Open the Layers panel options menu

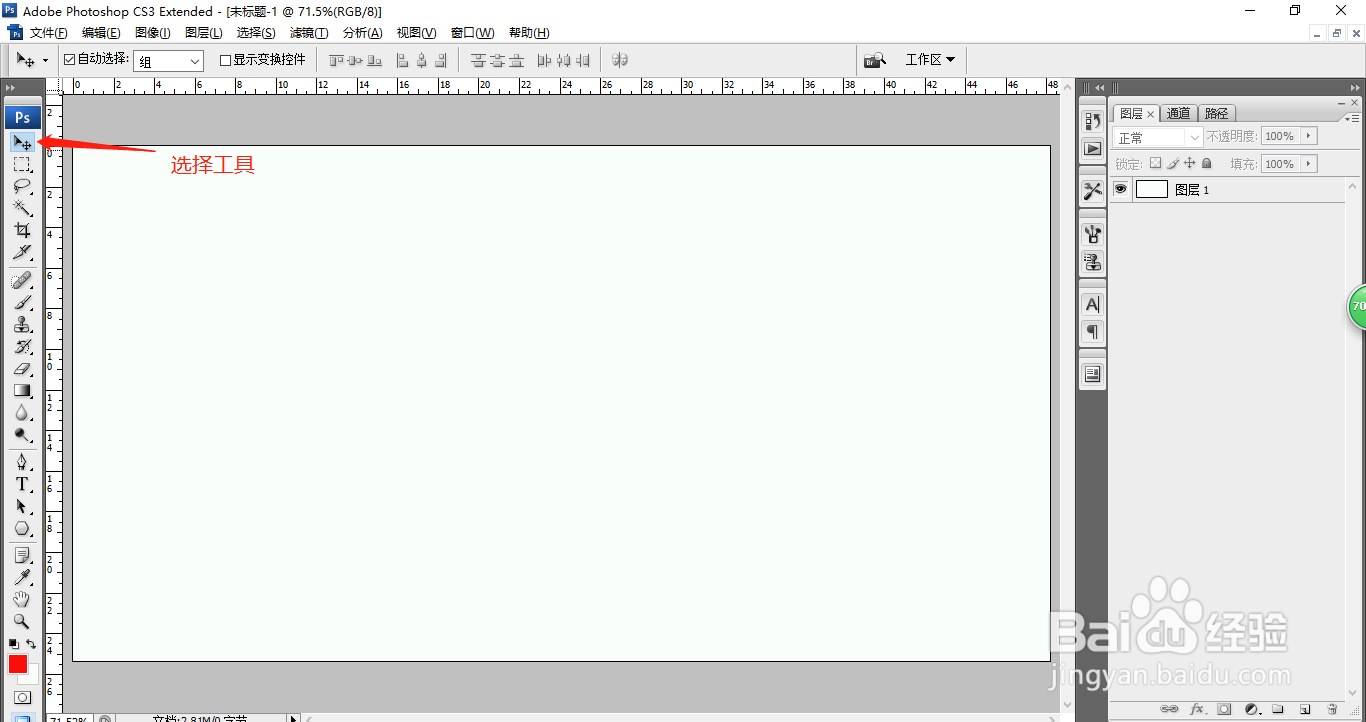(1353, 118)
